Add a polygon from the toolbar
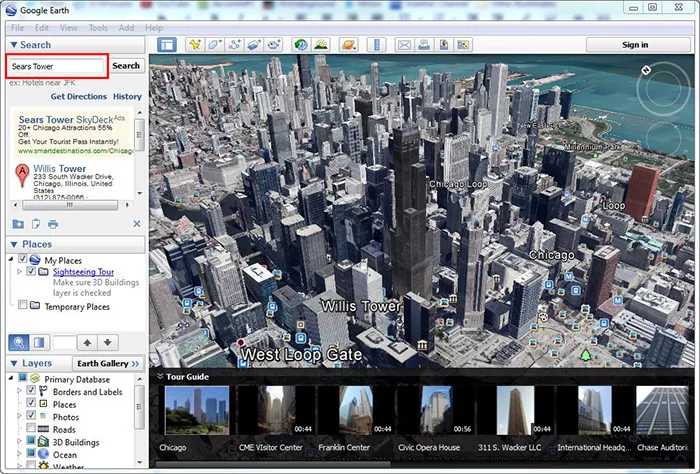700x474 pixels. click(214, 45)
